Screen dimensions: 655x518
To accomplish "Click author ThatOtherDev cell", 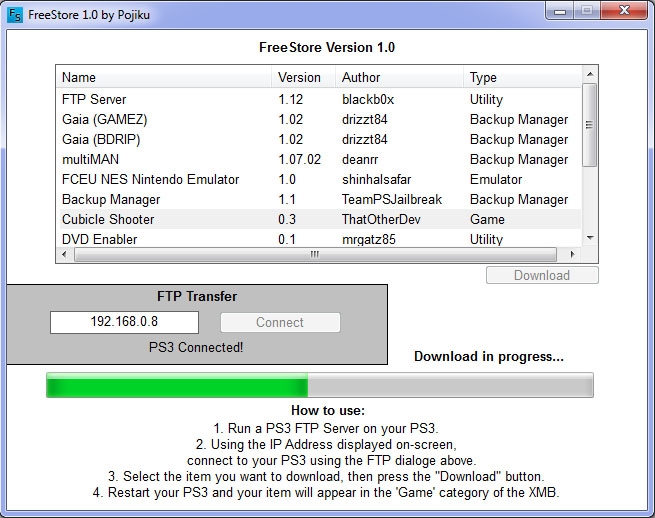I will coord(381,220).
